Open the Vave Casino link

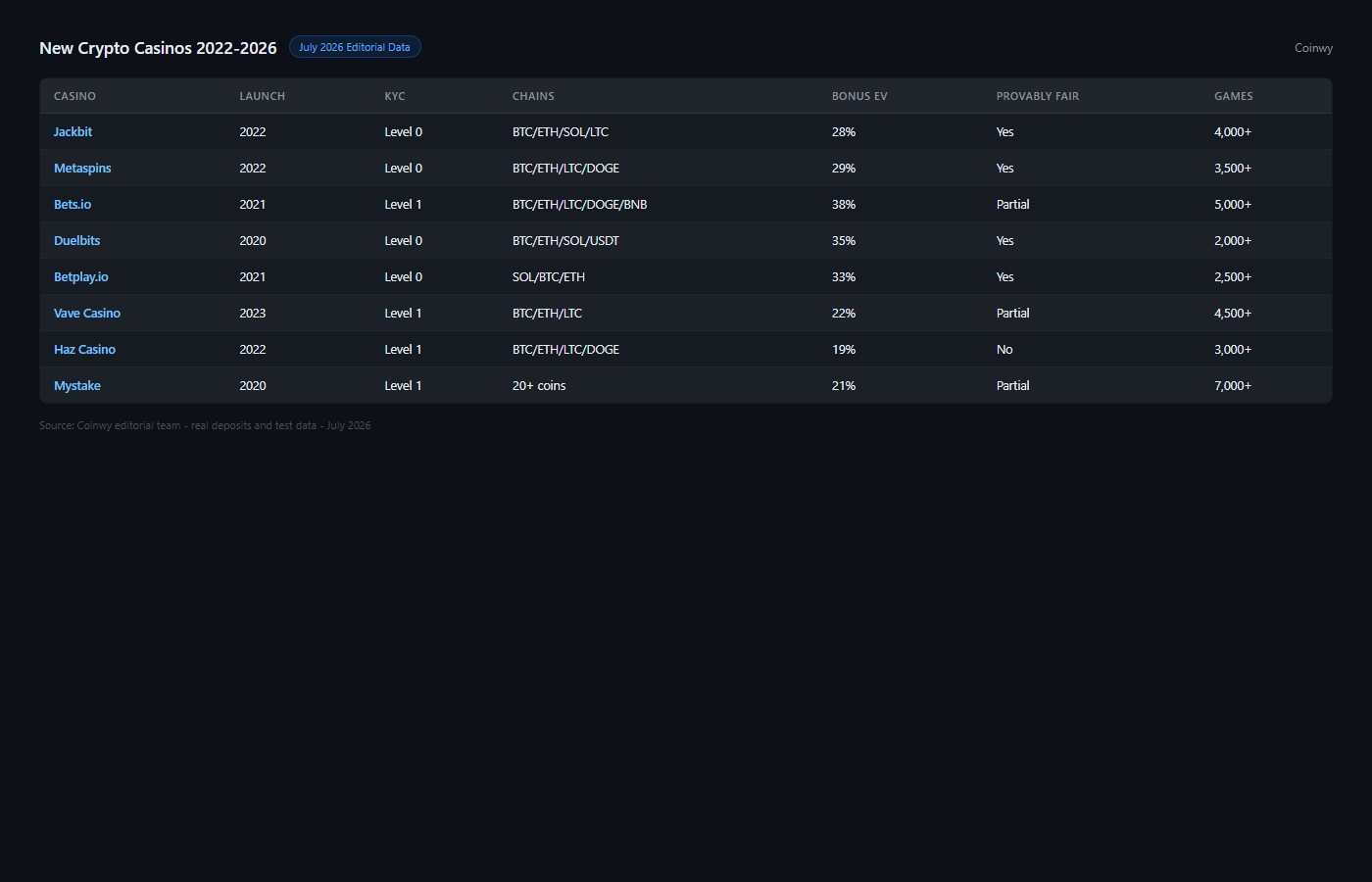[x=87, y=314]
